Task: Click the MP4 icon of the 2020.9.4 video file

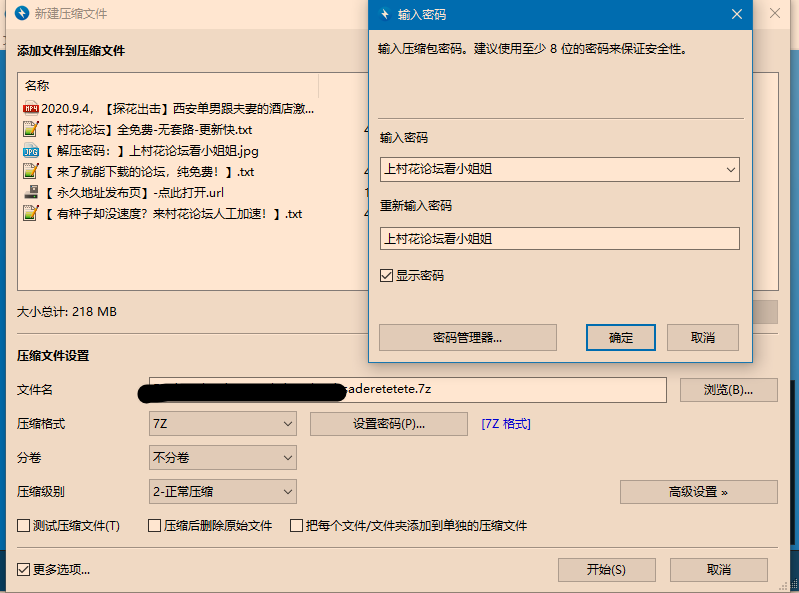Action: coord(31,108)
